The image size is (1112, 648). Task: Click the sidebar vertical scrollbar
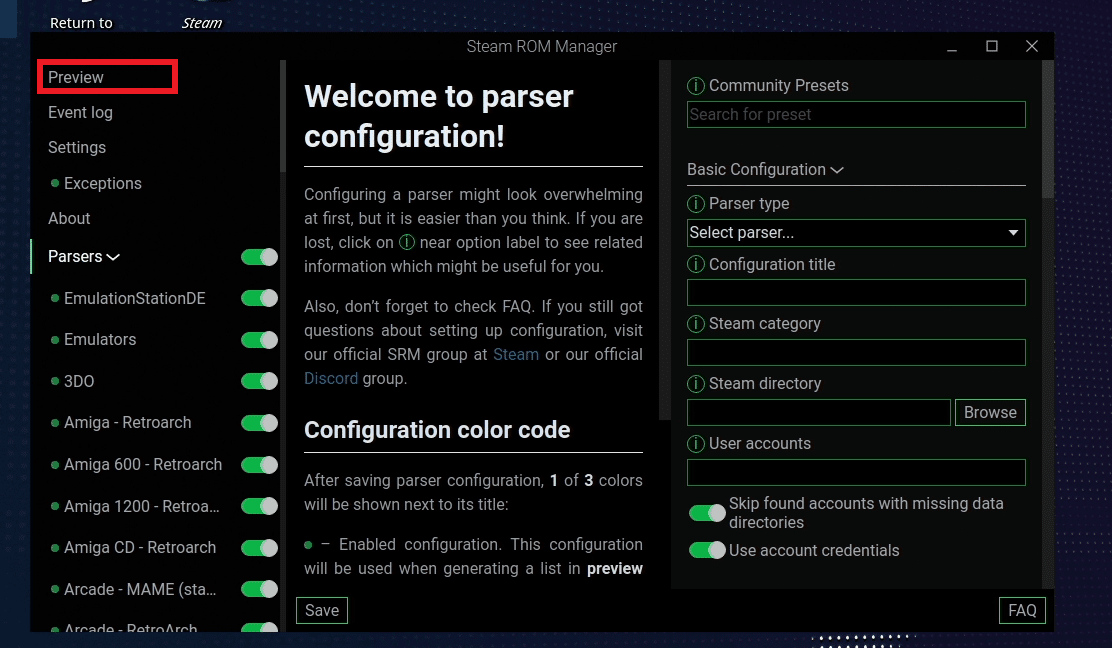tap(283, 117)
